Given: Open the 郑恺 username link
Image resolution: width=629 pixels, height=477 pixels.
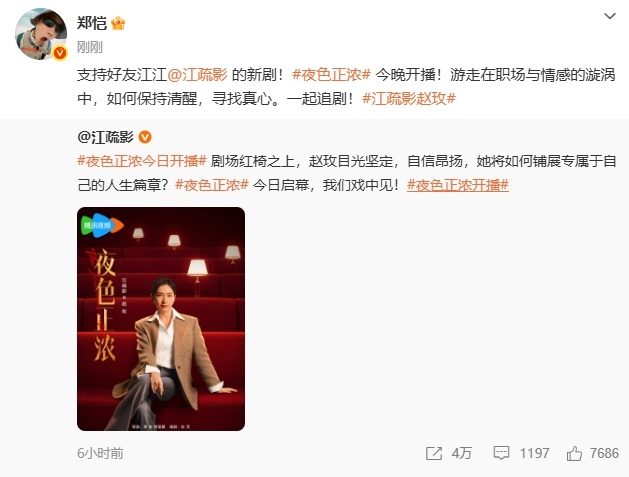Looking at the screenshot, I should point(92,23).
